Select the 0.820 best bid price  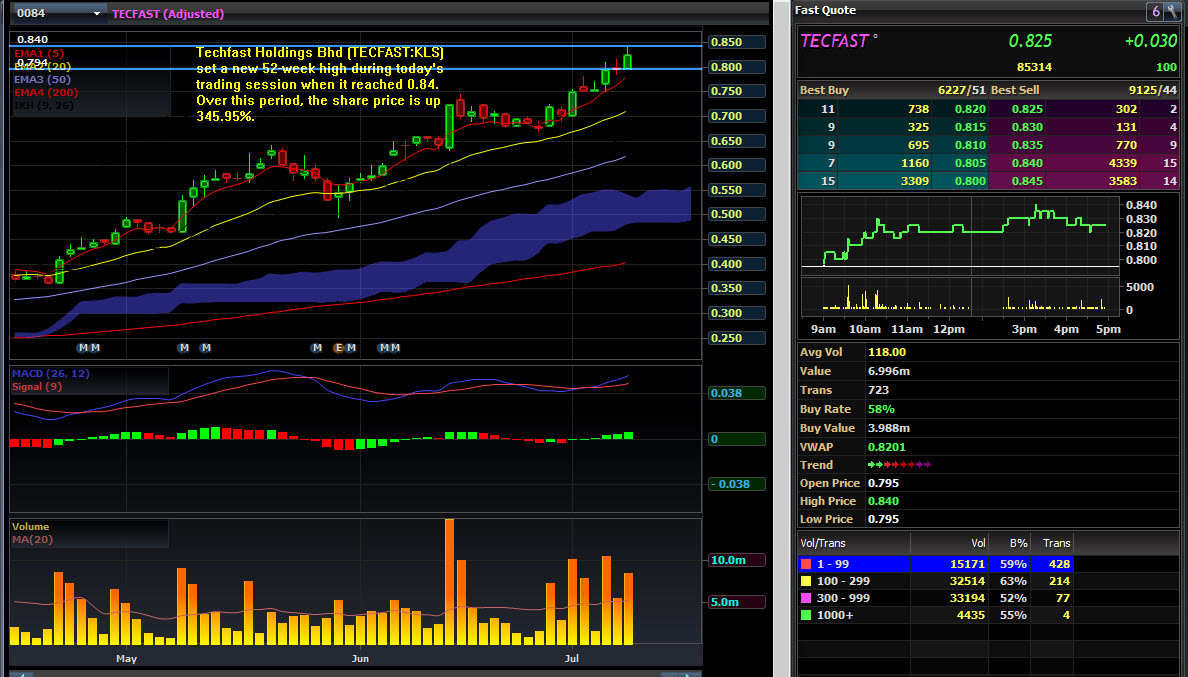[x=970, y=109]
